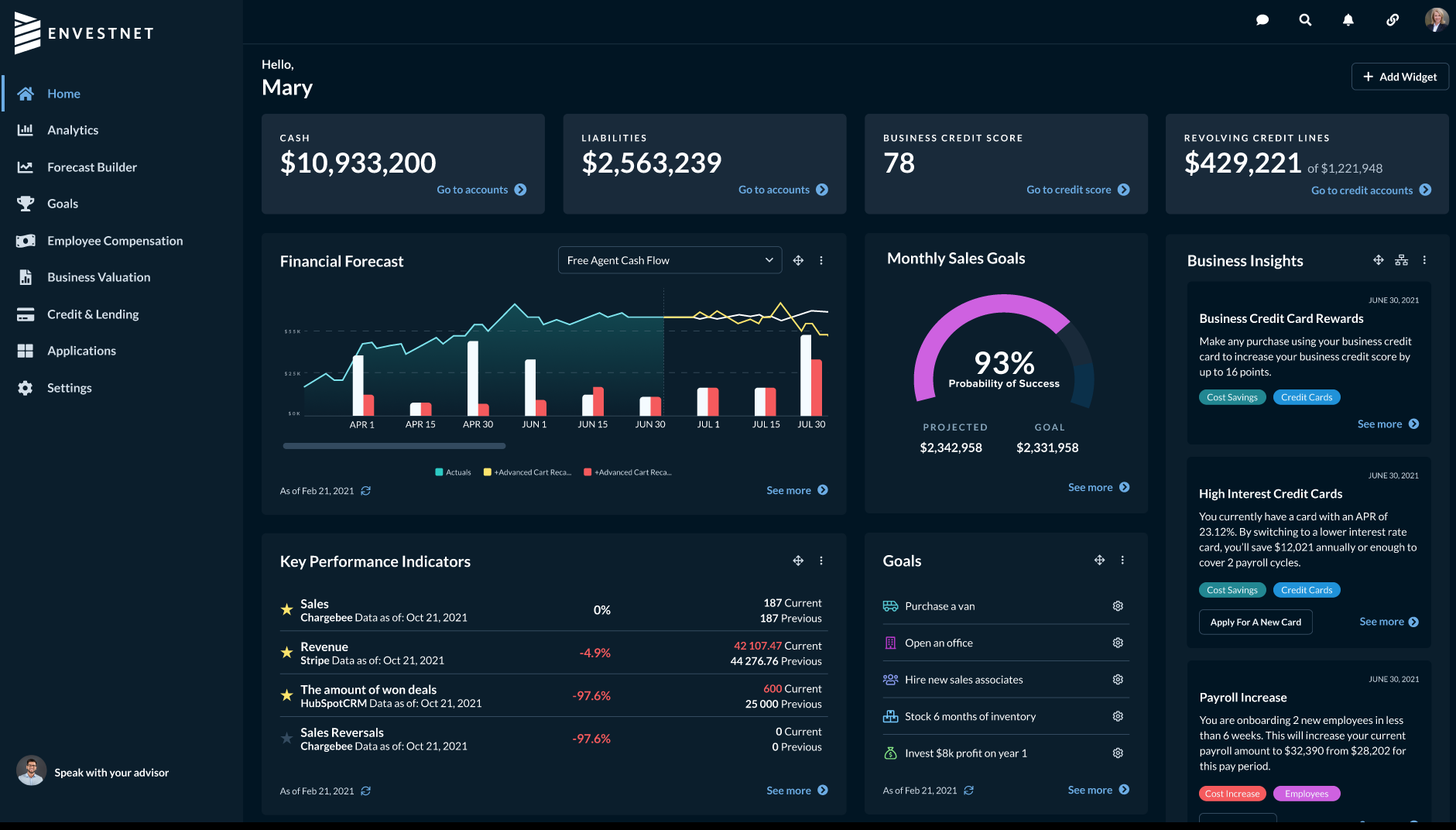Refresh Key Performance Indicators data
Image resolution: width=1456 pixels, height=830 pixels.
366,791
